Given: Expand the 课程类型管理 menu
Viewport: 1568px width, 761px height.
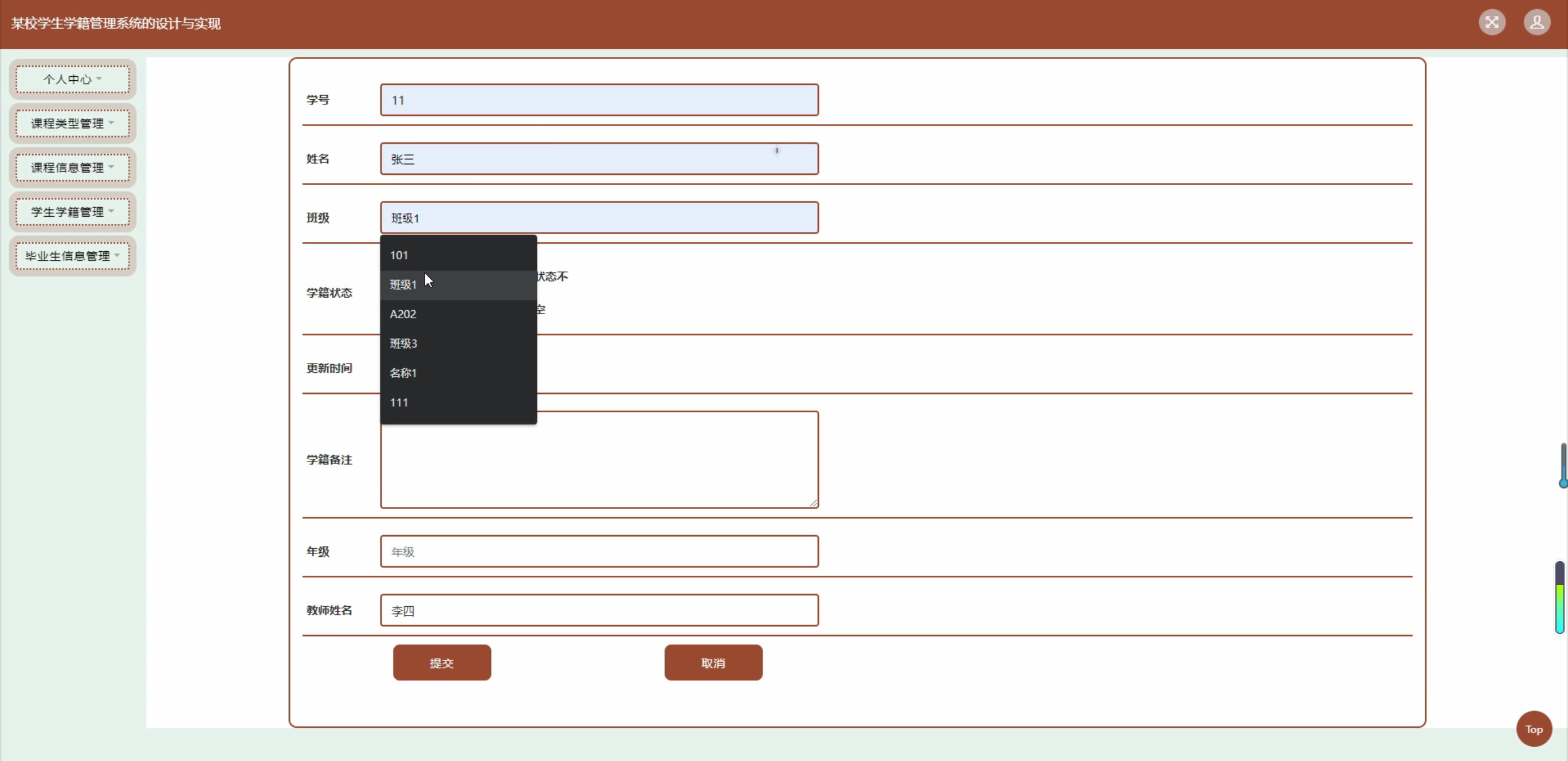Looking at the screenshot, I should (72, 124).
